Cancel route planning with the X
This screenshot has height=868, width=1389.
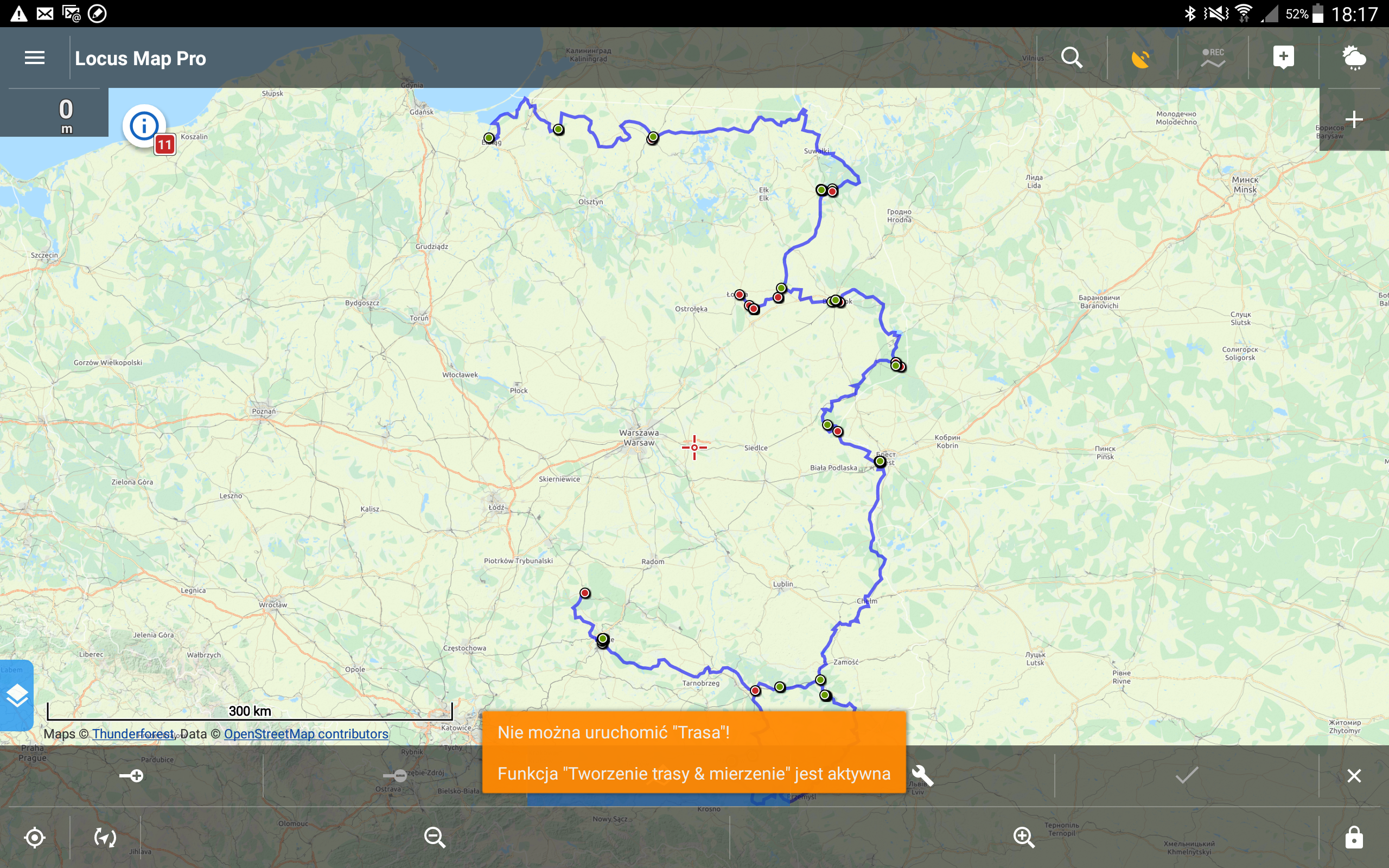coord(1354,776)
